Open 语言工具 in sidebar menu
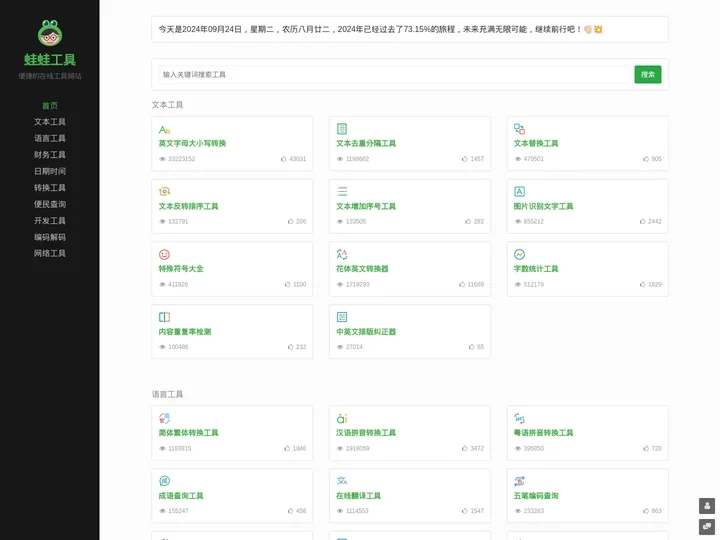 pyautogui.click(x=50, y=138)
